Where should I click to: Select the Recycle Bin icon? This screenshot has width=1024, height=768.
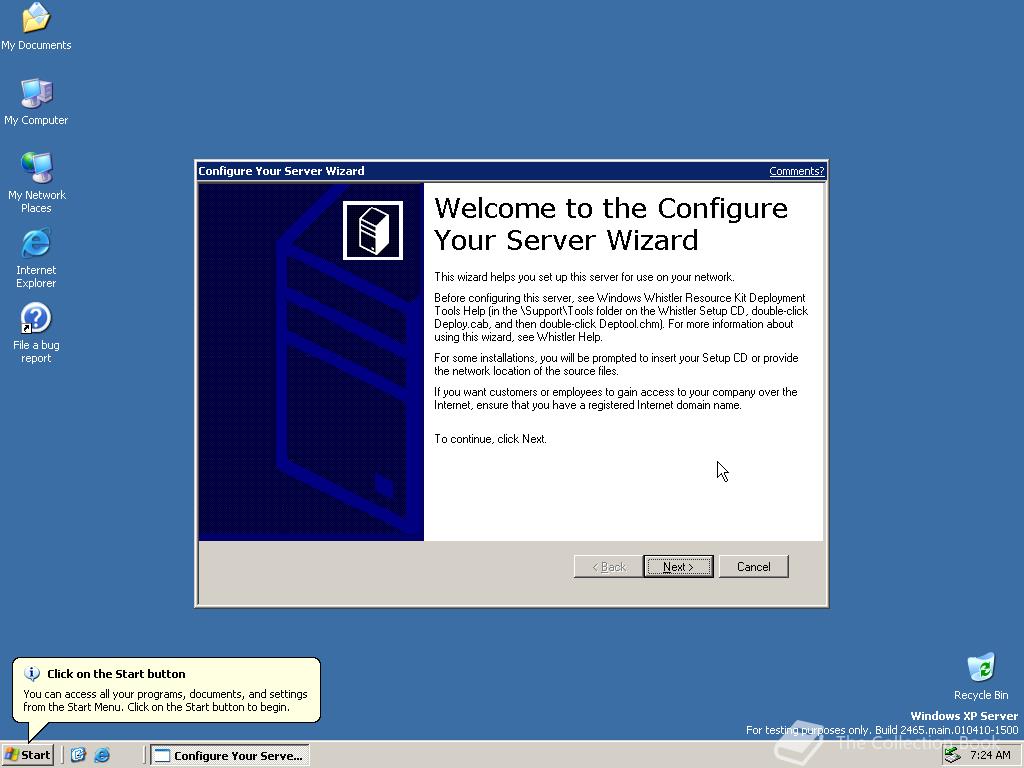pyautogui.click(x=981, y=677)
